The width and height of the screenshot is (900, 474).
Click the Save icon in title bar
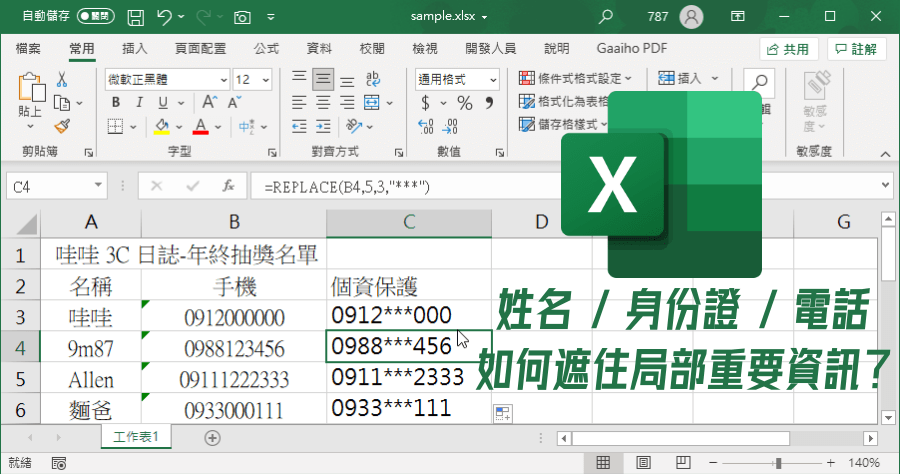[x=135, y=17]
